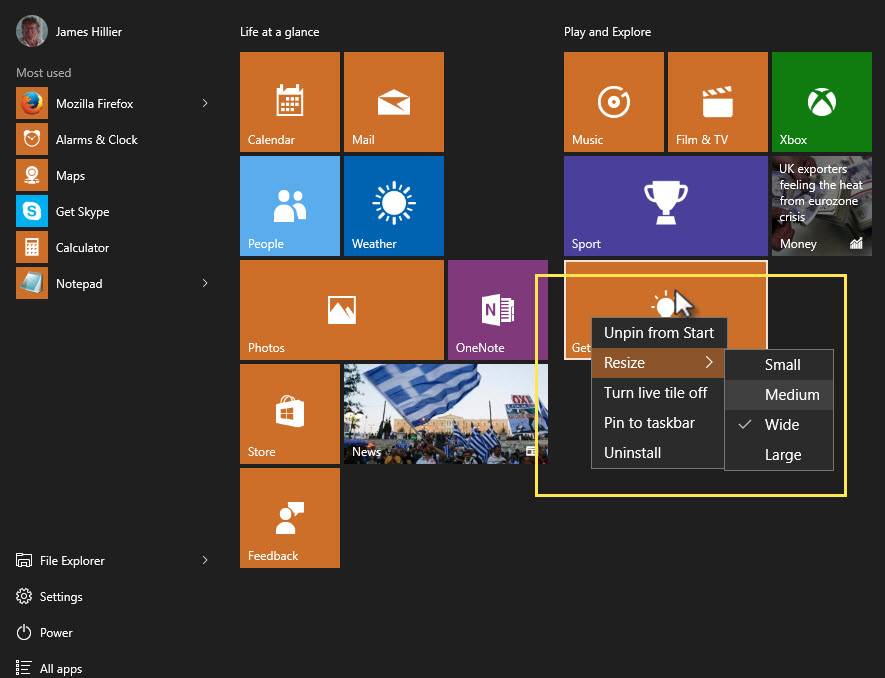Click the Calculator app icon
Screen dimensions: 885x678
tap(32, 247)
